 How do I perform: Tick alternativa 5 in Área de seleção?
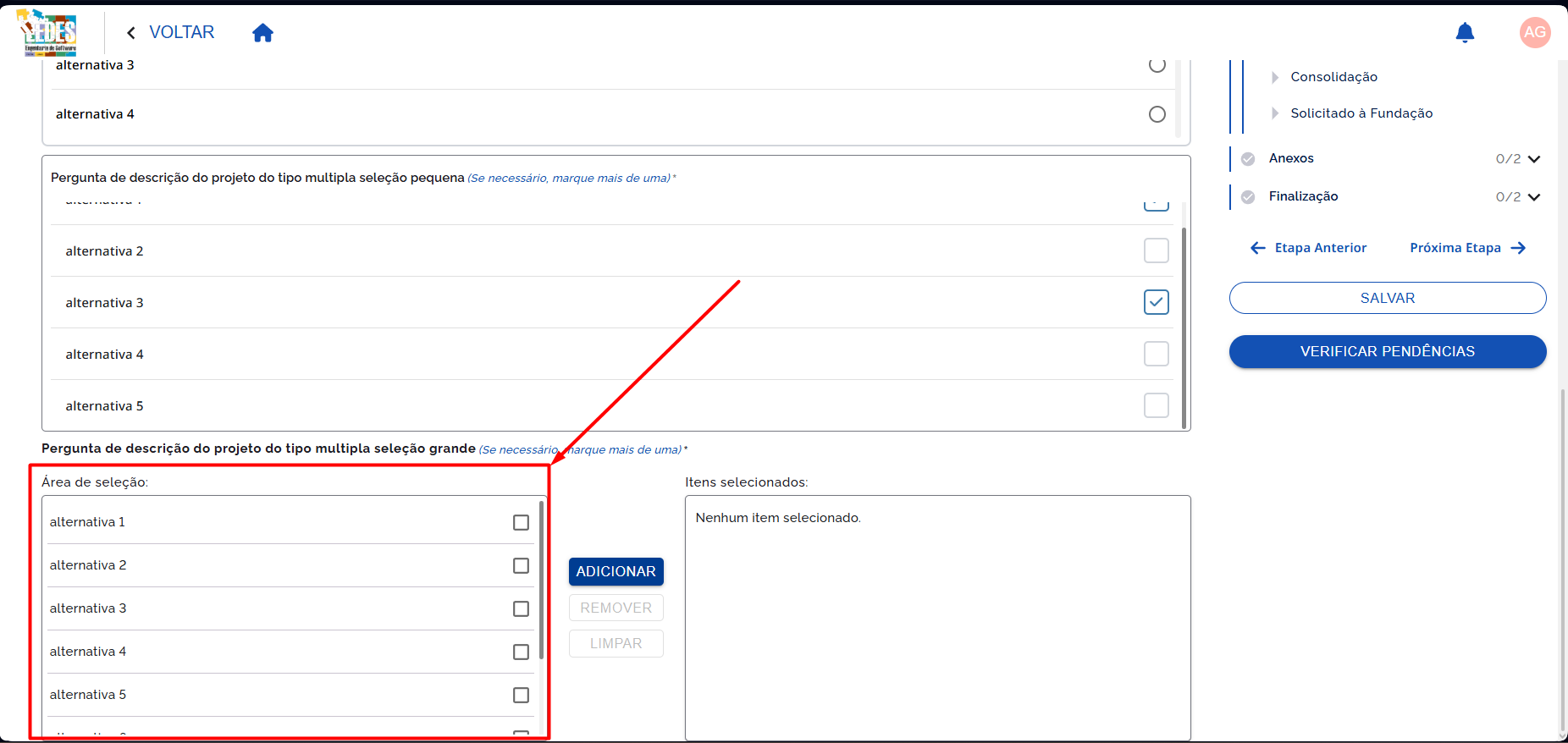click(521, 696)
